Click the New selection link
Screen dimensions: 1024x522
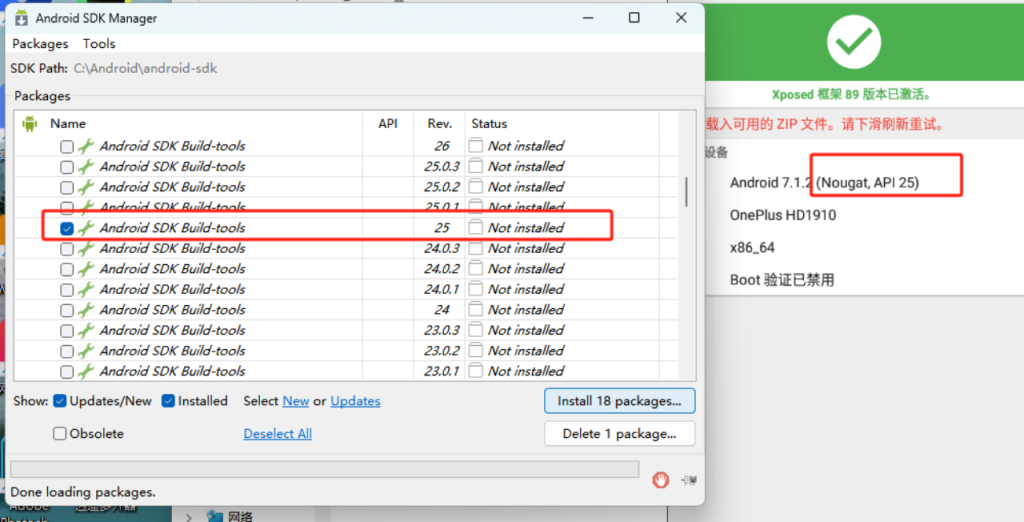point(296,401)
